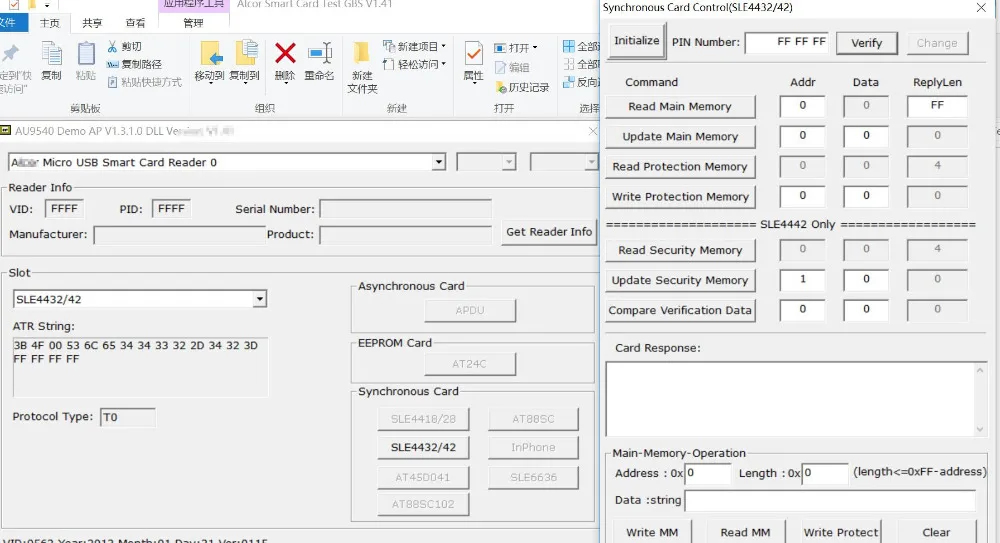
Task: Click Update Main Memory button
Action: click(x=680, y=137)
